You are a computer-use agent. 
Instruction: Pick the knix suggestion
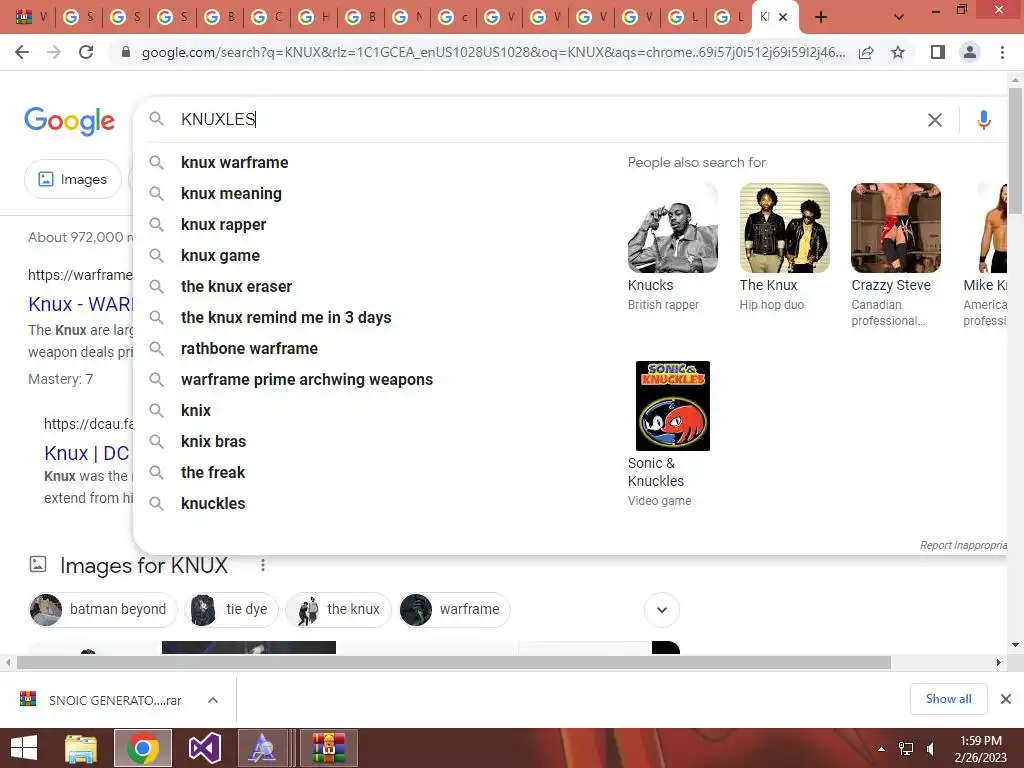tap(196, 411)
